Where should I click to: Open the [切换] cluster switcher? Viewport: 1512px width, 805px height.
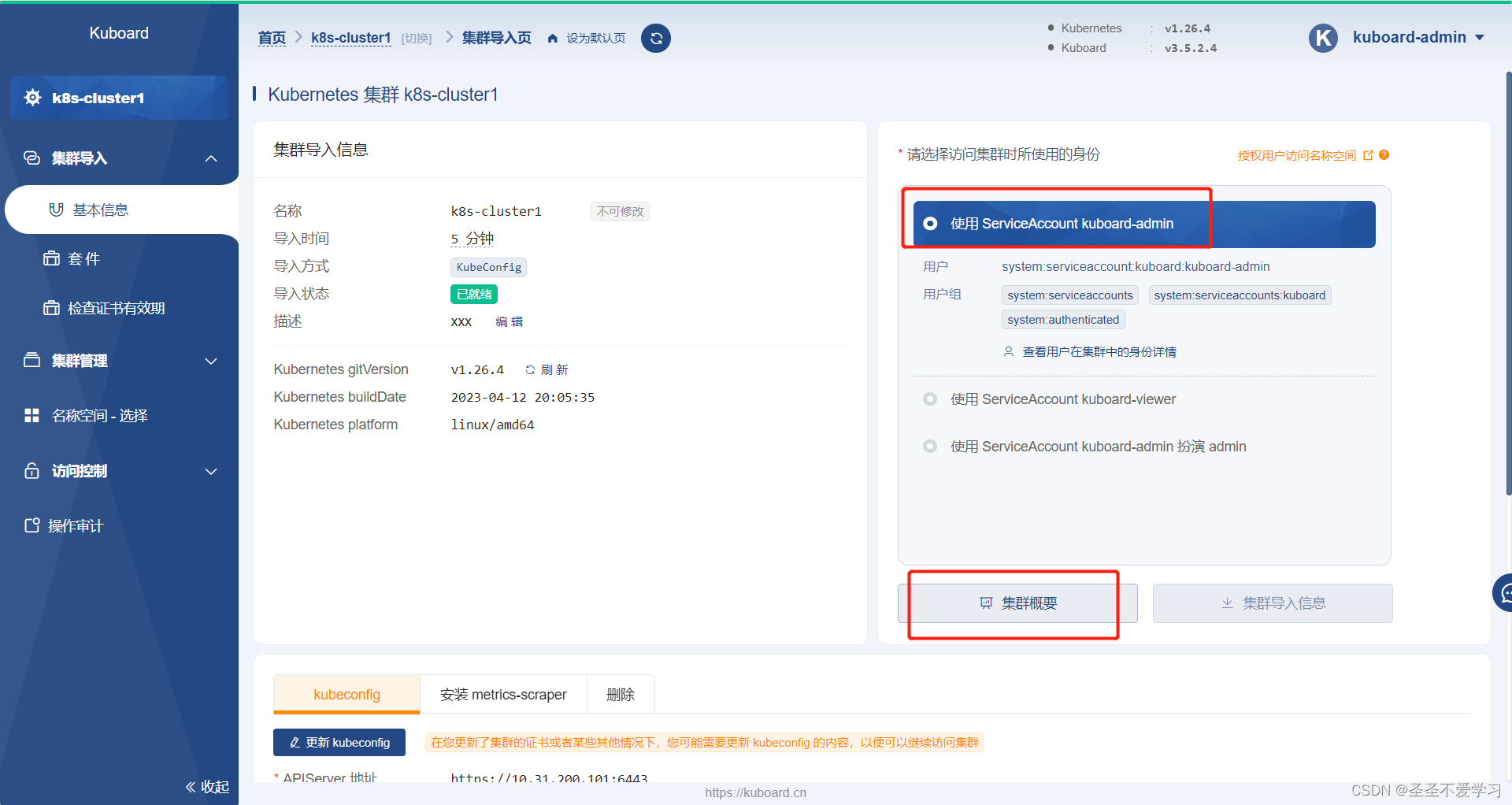tap(417, 39)
